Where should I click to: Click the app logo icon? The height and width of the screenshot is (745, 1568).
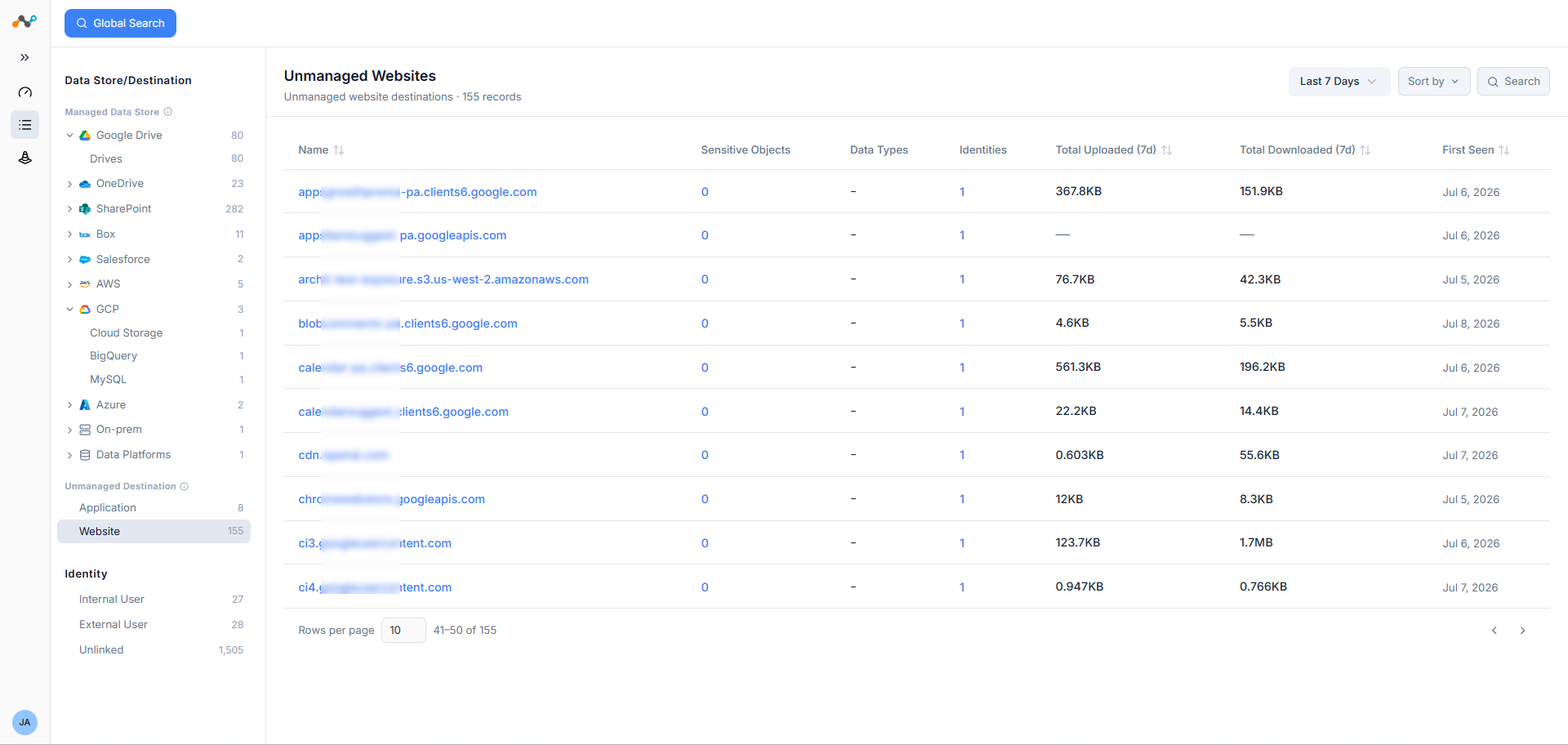[x=24, y=21]
